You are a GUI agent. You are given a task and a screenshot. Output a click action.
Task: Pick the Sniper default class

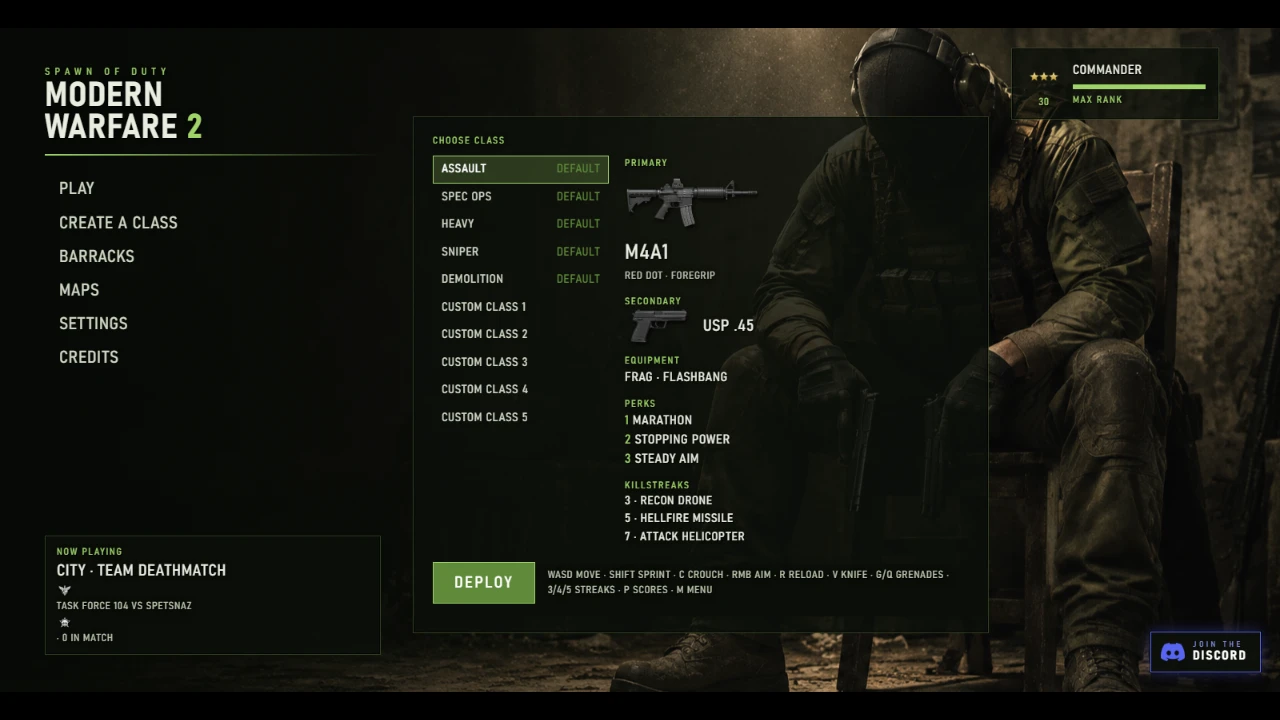[520, 252]
